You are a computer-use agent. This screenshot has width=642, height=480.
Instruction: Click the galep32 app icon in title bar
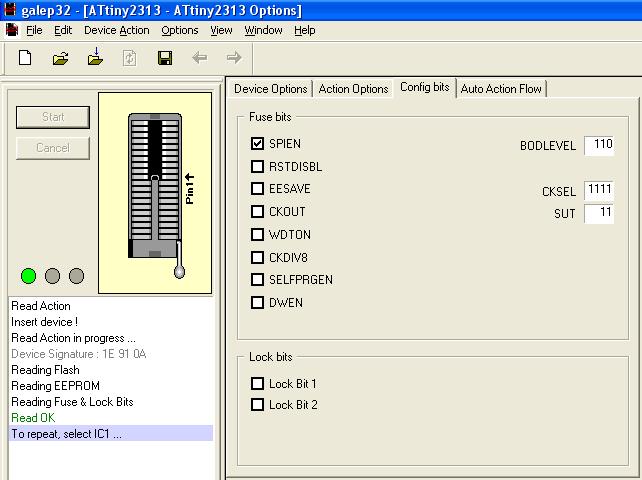point(10,10)
